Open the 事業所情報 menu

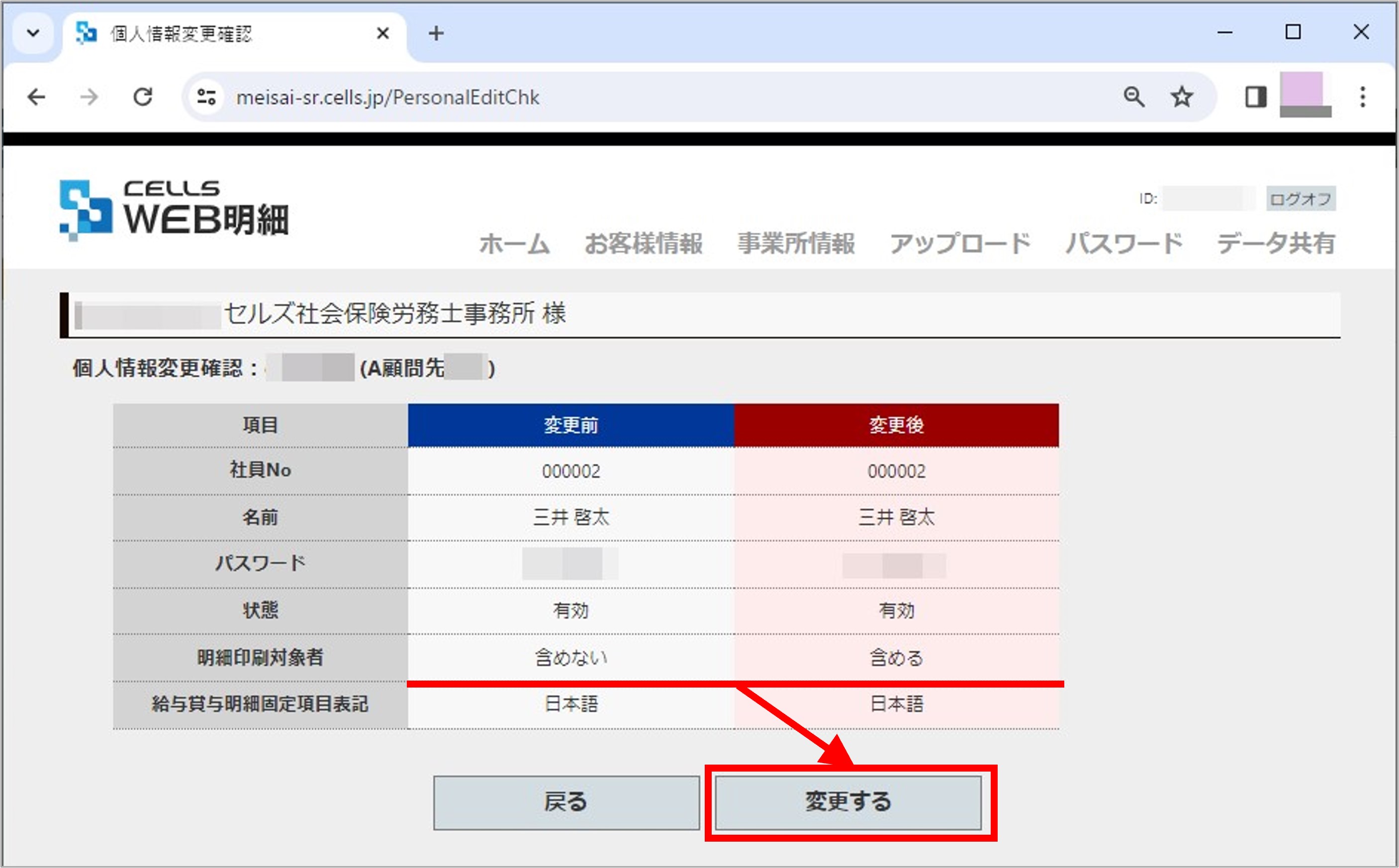[797, 244]
